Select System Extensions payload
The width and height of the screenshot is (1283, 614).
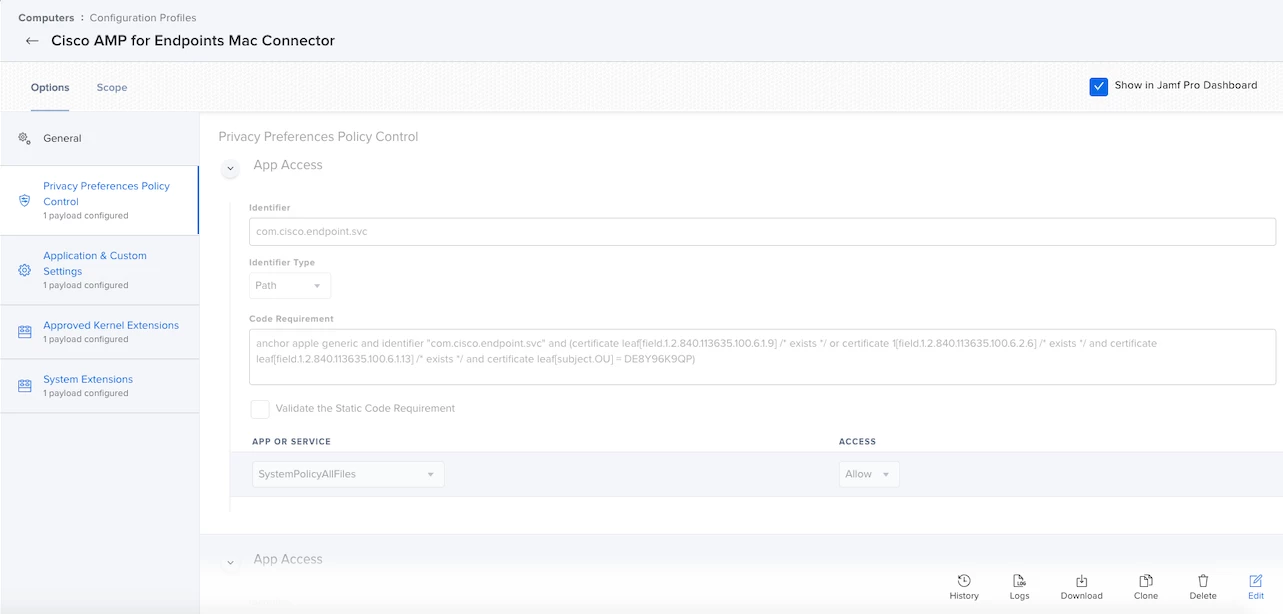coord(99,385)
